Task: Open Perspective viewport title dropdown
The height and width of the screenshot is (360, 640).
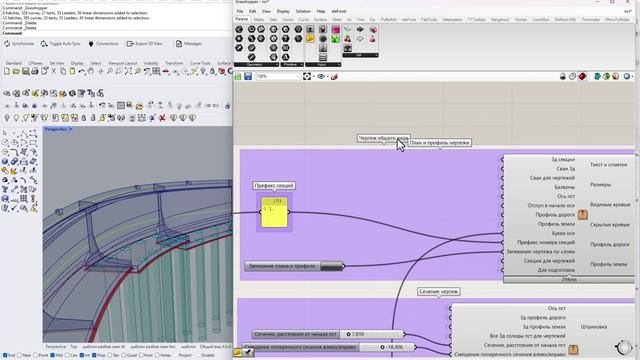Action: (x=71, y=129)
